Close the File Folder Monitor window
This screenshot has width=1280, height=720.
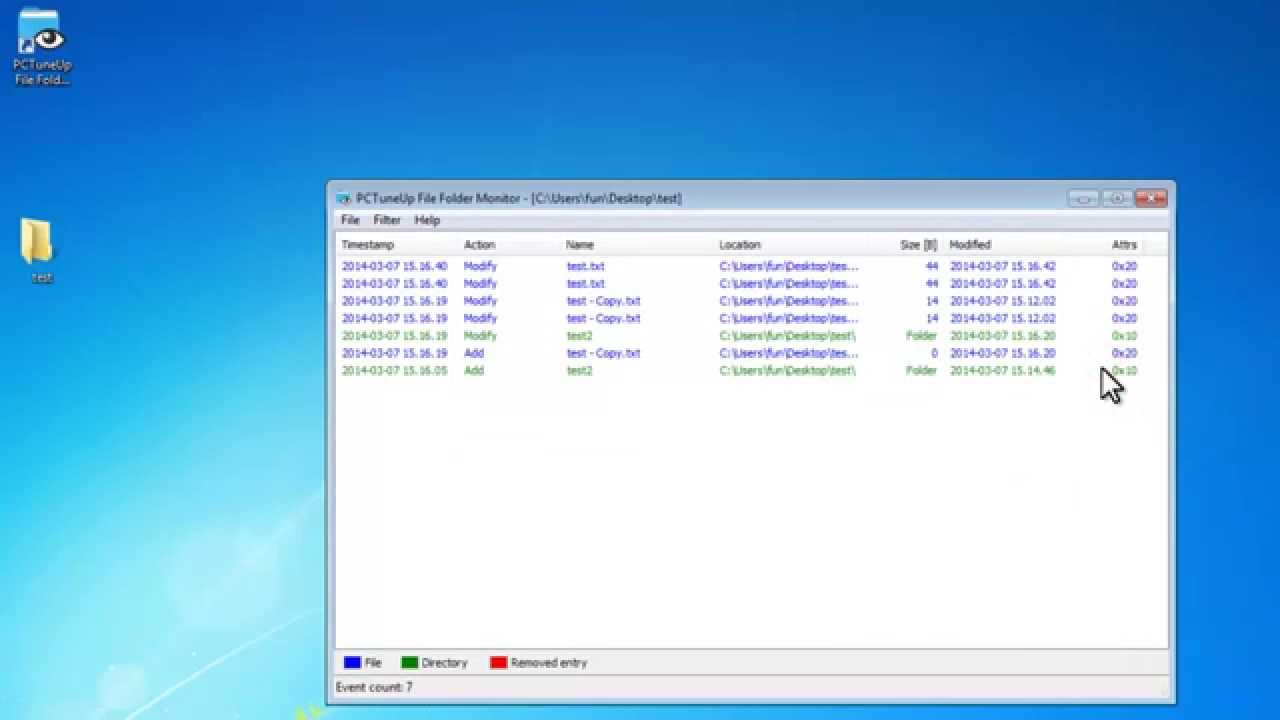click(x=1151, y=198)
